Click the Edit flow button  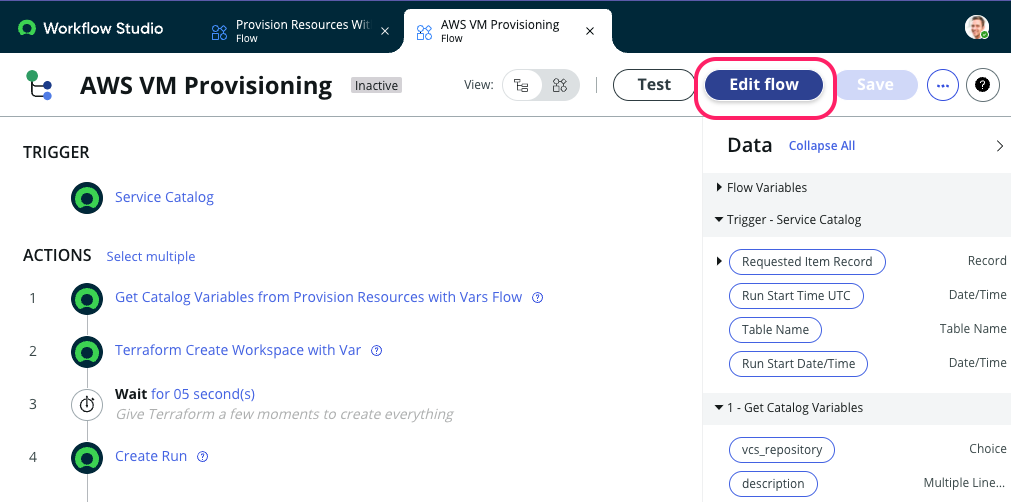(764, 85)
